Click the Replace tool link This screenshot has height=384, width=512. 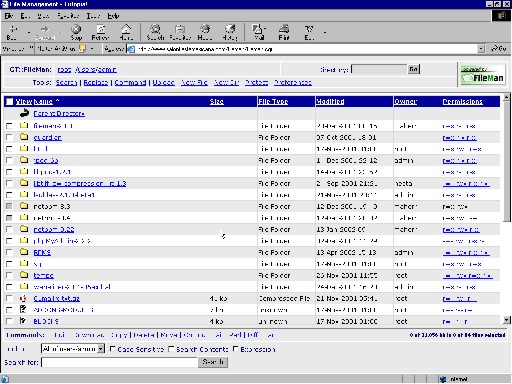click(96, 82)
